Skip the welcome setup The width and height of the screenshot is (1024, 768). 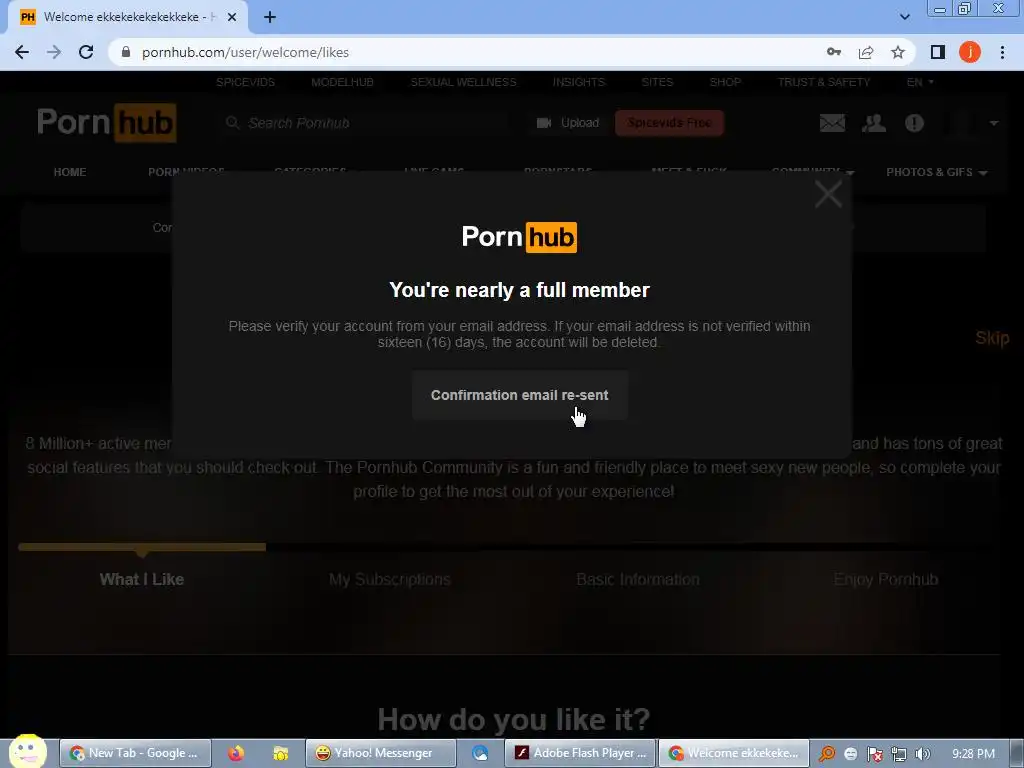tap(991, 338)
